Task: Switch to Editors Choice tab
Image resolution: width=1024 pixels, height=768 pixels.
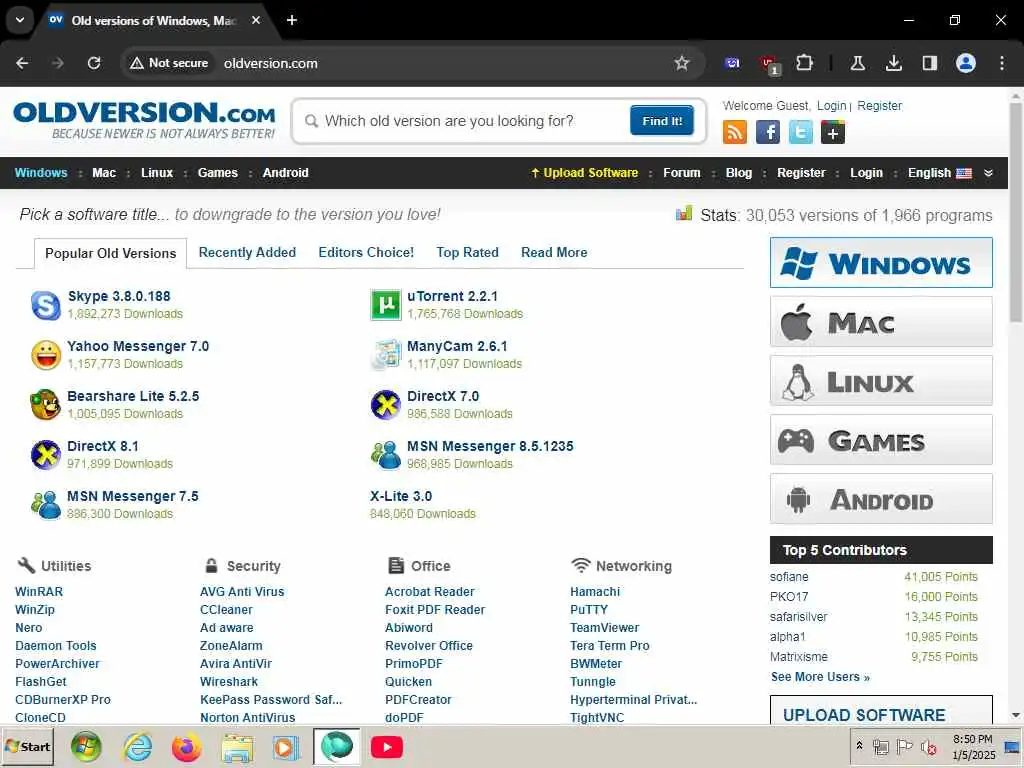Action: coord(366,252)
